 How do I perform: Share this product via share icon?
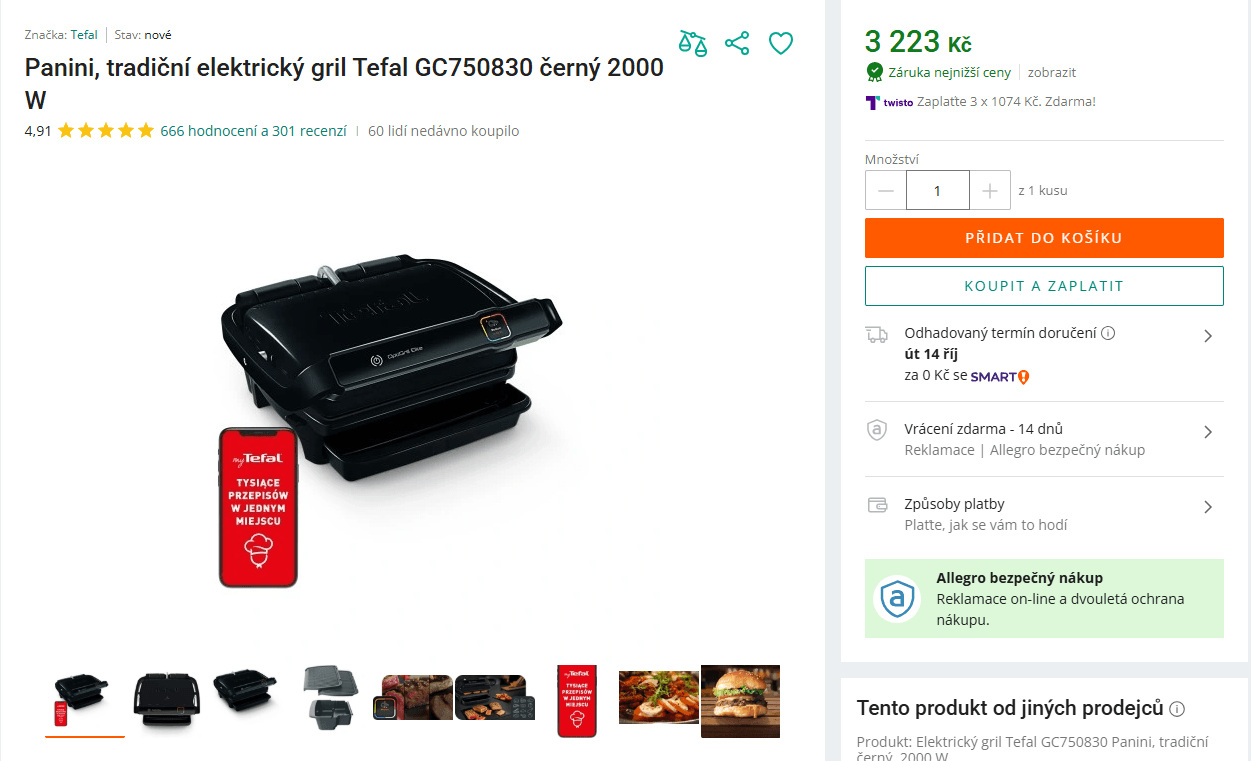(737, 43)
